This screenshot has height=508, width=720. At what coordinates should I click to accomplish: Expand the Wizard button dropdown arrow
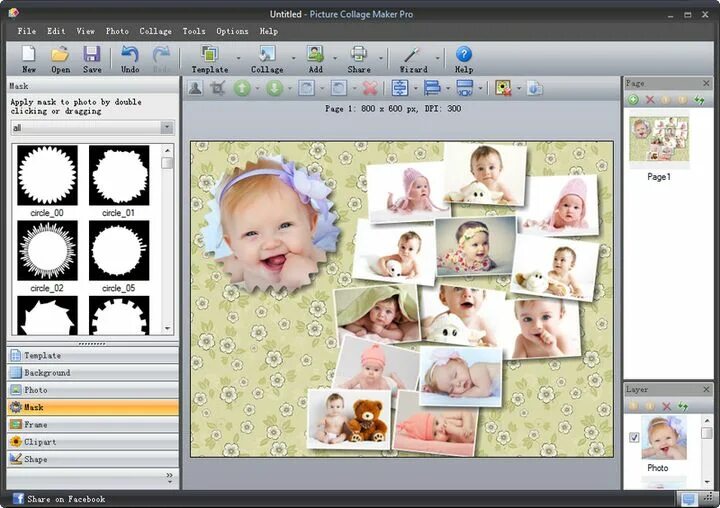[438, 58]
